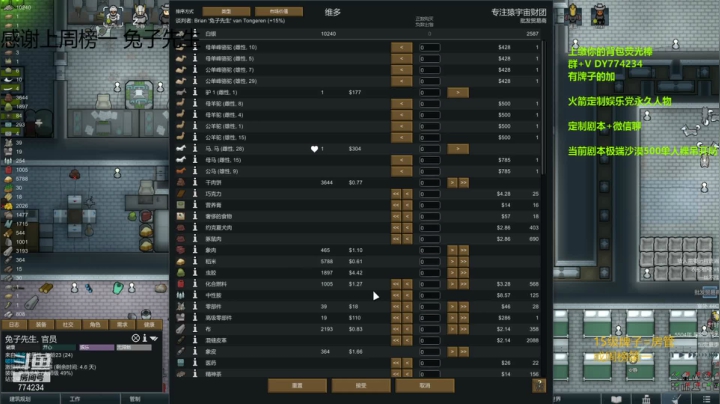The height and width of the screenshot is (404, 720).
Task: Open info for the donkey $177 row
Action: pyautogui.click(x=195, y=92)
